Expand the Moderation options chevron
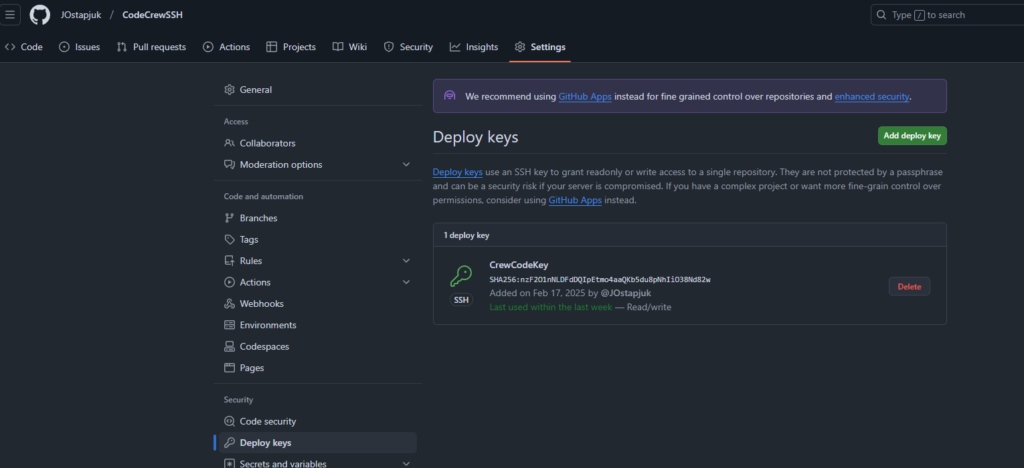 coord(406,164)
